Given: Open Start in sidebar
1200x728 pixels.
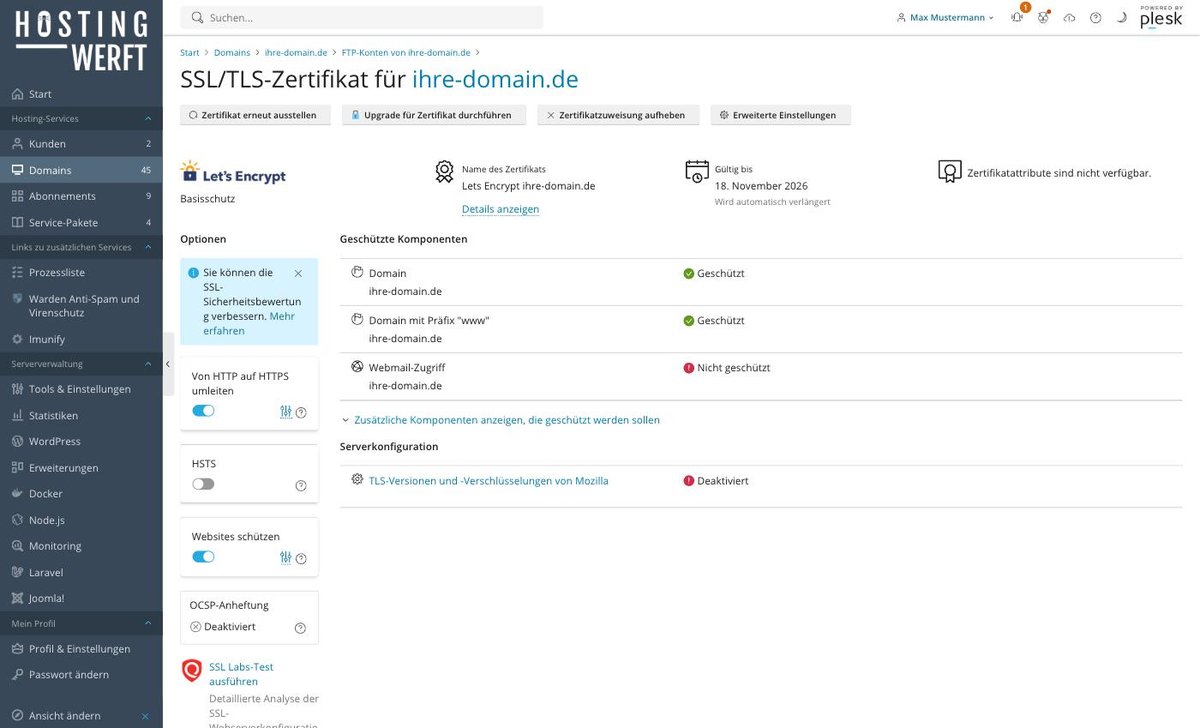Looking at the screenshot, I should [81, 94].
